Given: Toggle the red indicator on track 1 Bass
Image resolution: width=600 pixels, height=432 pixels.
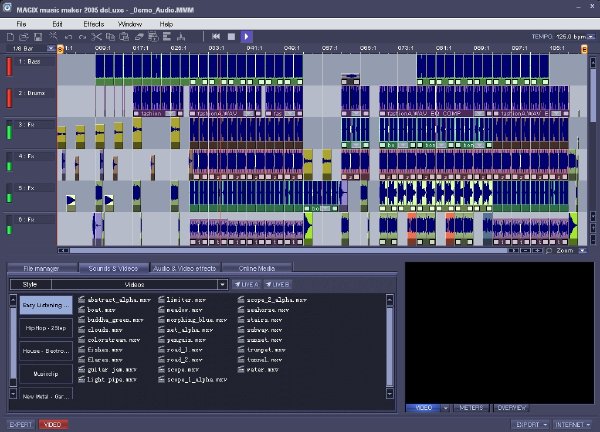Looking at the screenshot, I should click(x=9, y=66).
